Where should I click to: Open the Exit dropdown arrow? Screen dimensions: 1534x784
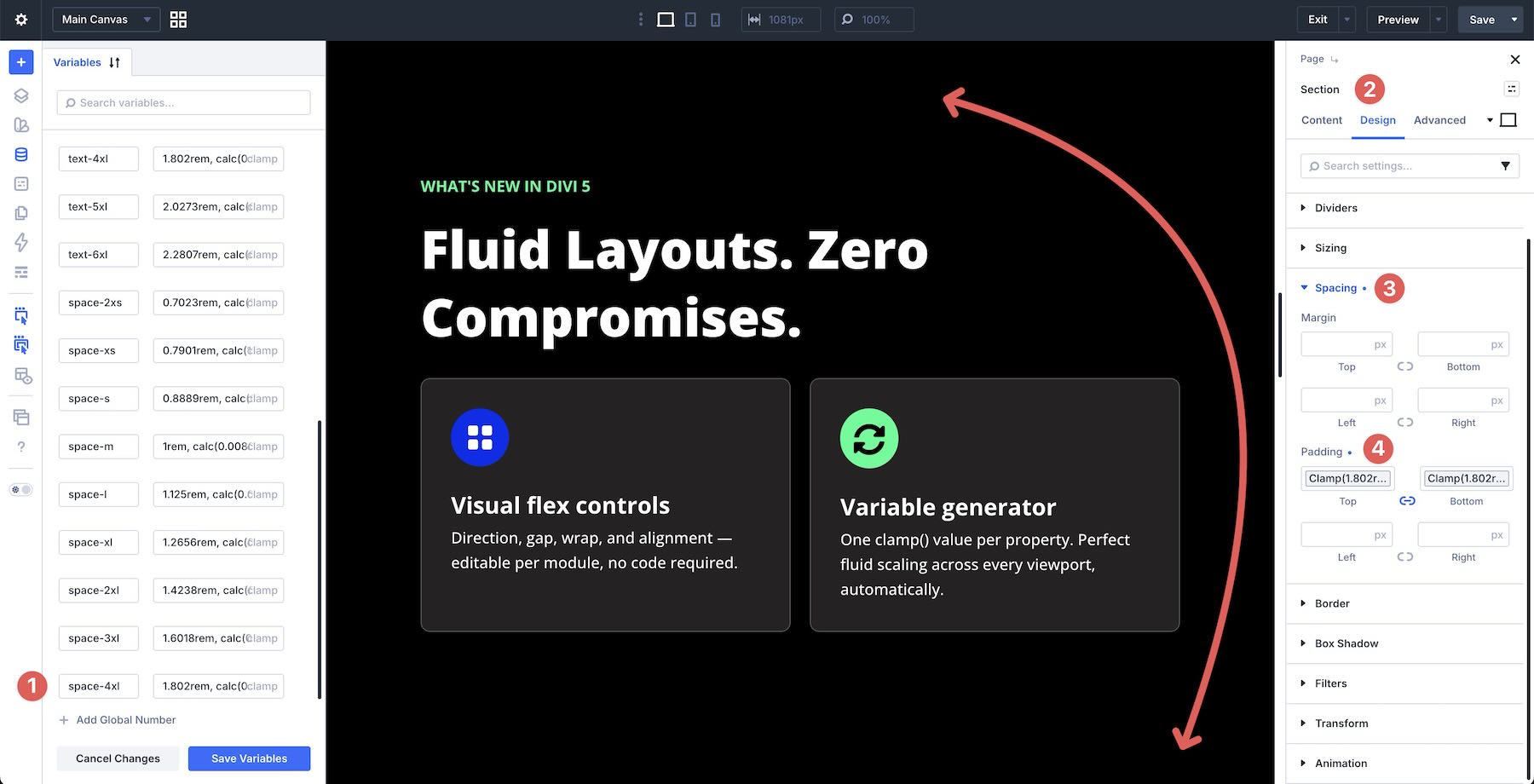point(1347,20)
